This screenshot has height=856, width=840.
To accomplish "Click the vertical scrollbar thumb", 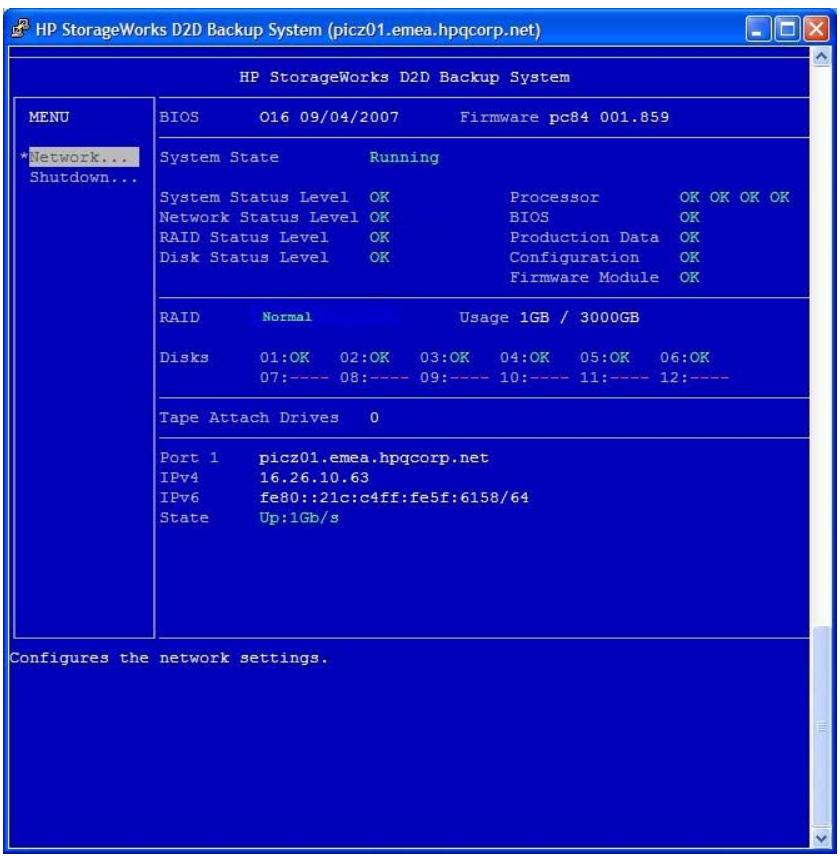I will coord(821,726).
